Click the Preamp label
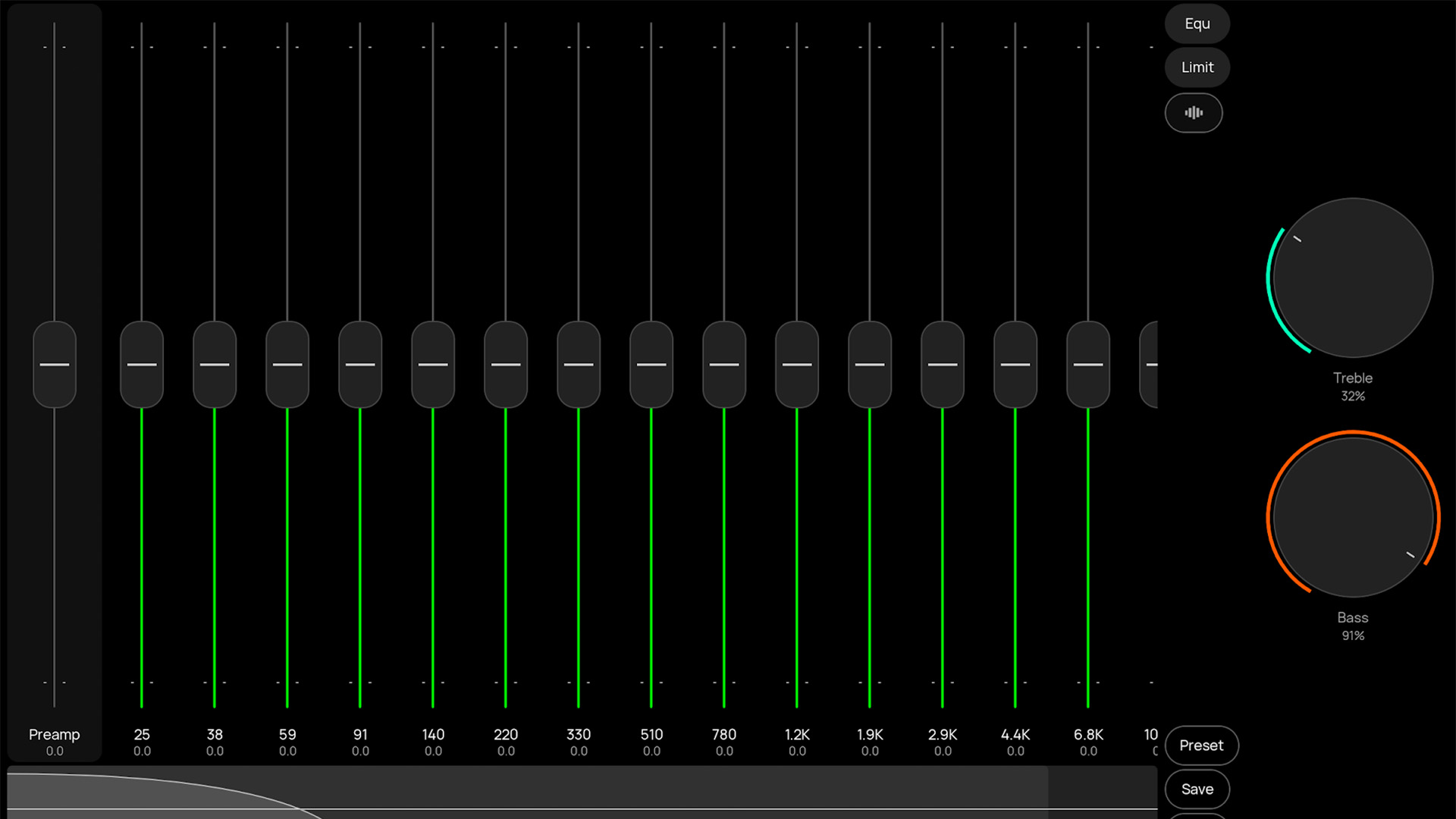Screen dimensions: 1456x819 [x=55, y=734]
